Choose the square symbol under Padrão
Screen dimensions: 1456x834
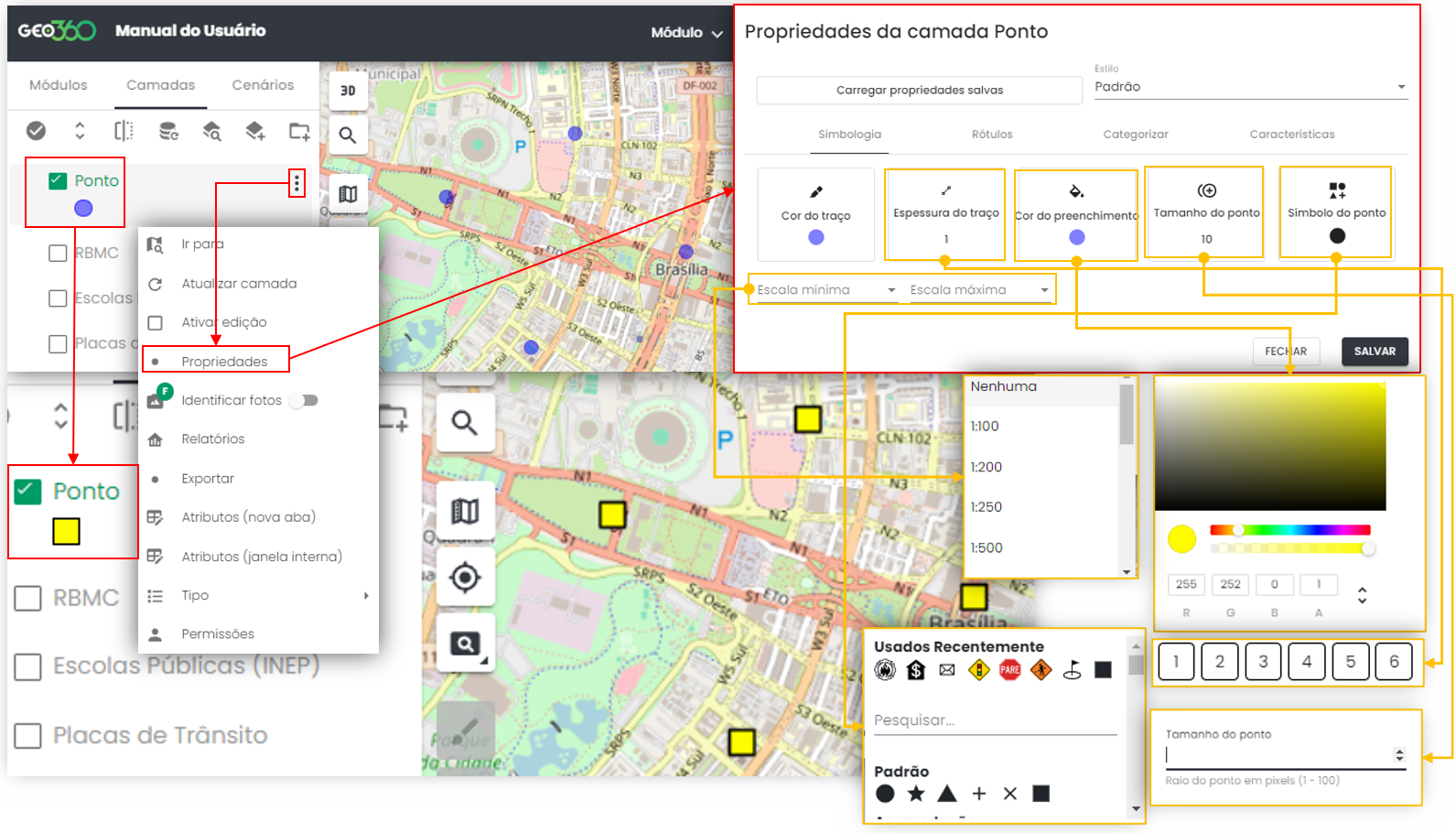point(1041,794)
